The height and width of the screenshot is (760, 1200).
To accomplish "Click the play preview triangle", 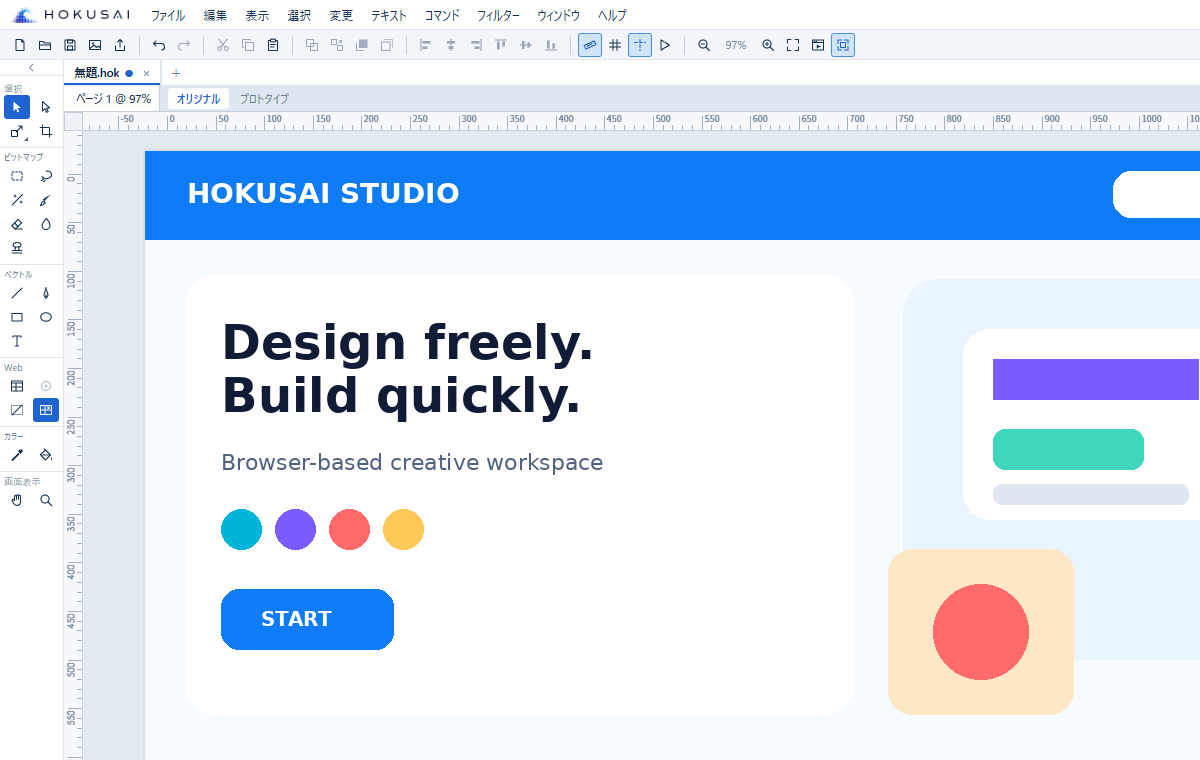I will click(665, 45).
